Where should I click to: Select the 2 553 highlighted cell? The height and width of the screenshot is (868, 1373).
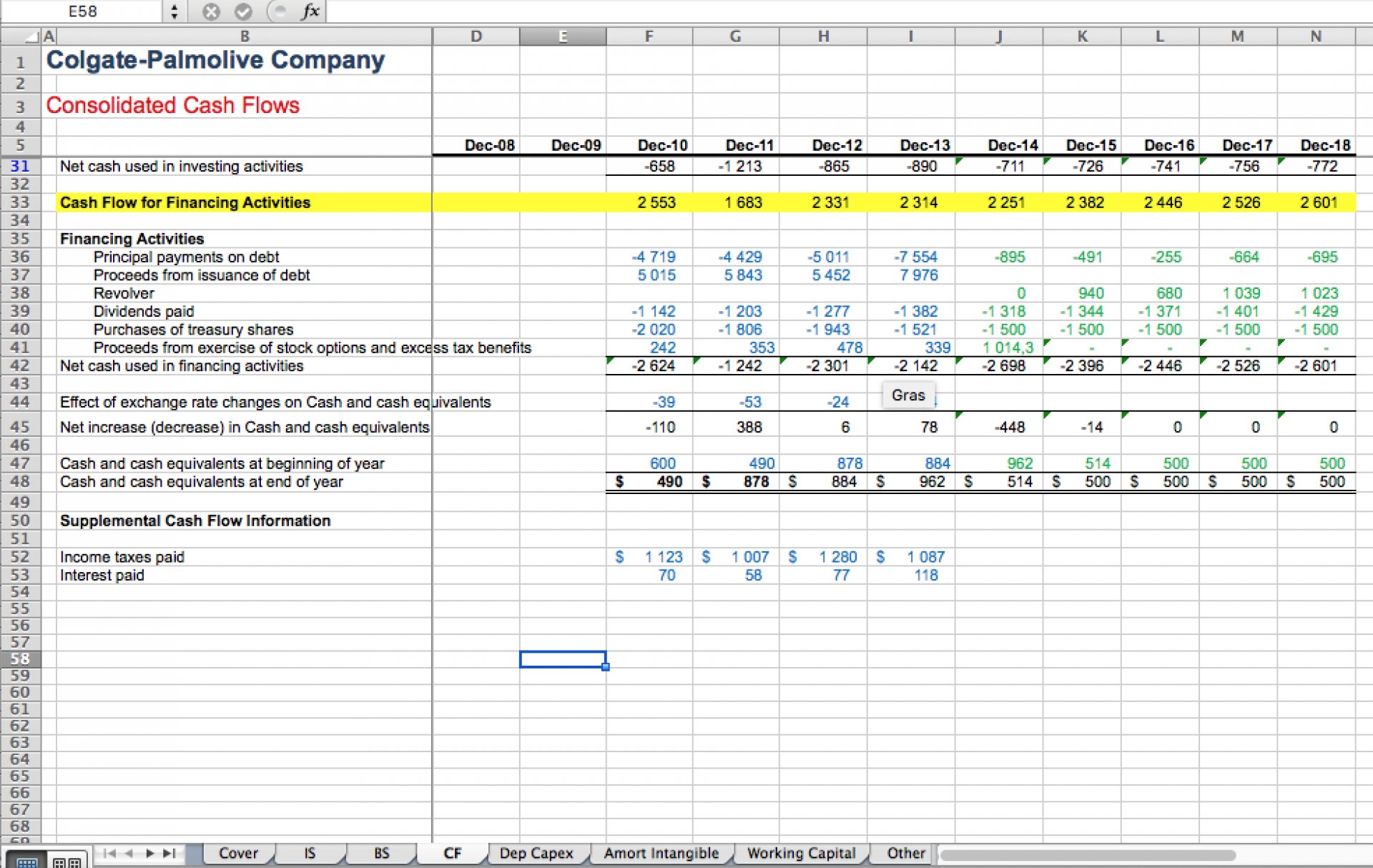(649, 202)
